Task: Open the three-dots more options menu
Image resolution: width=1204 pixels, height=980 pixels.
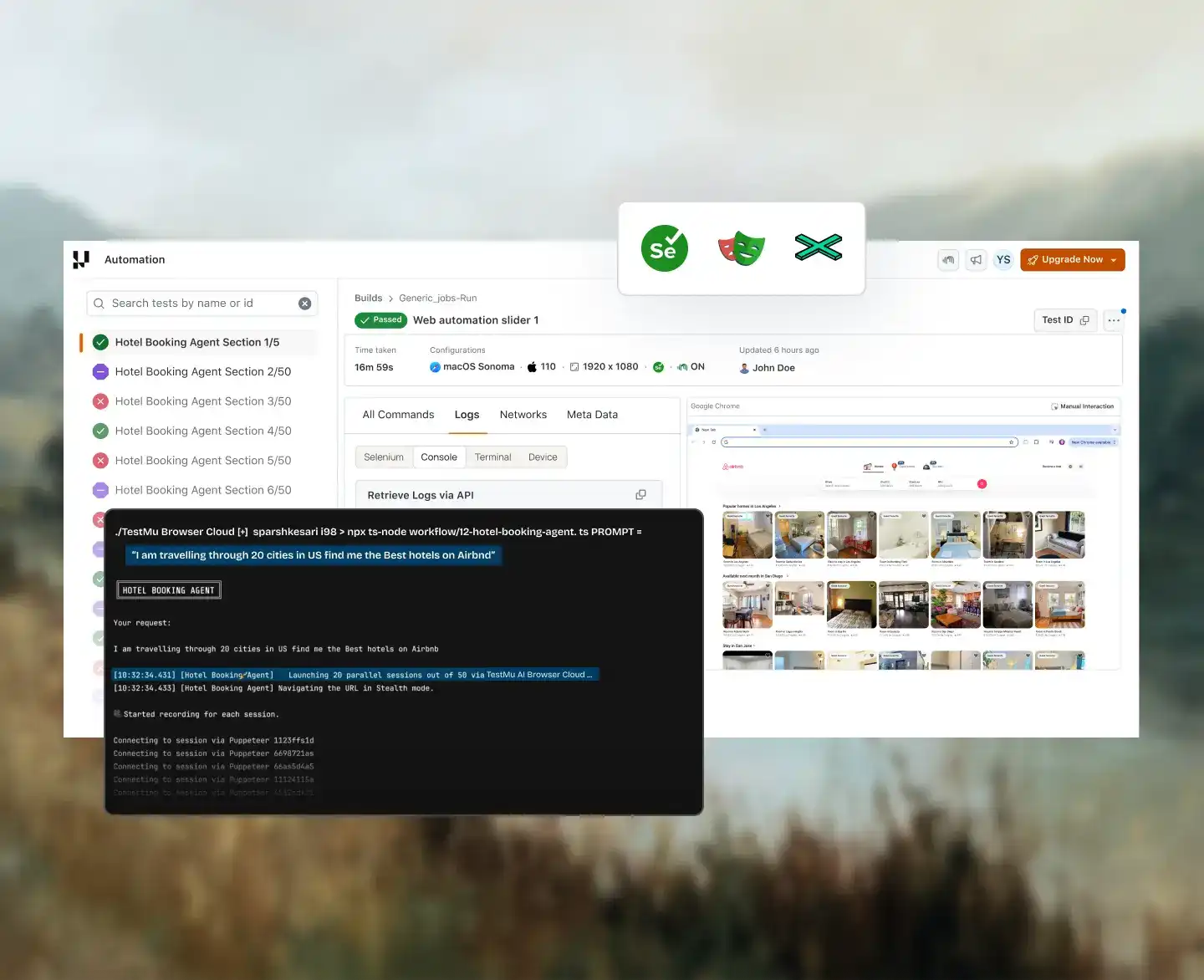Action: point(1114,320)
